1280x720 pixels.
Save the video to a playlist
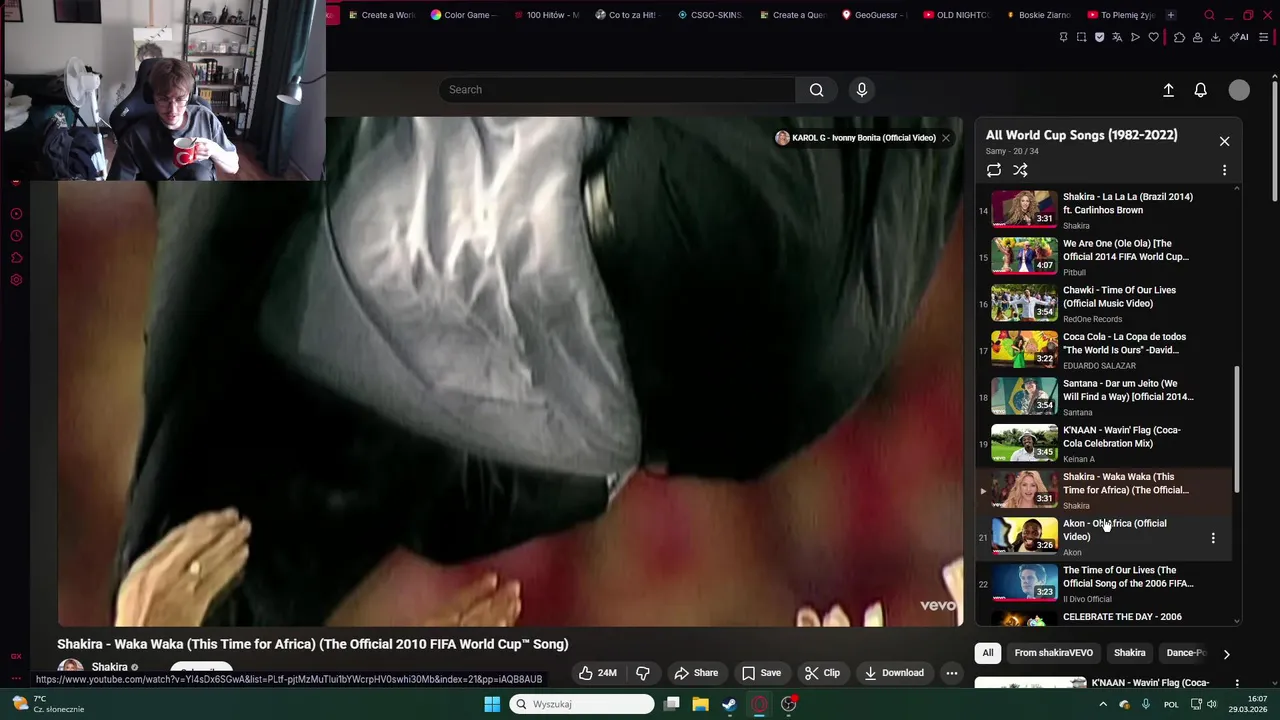[761, 673]
